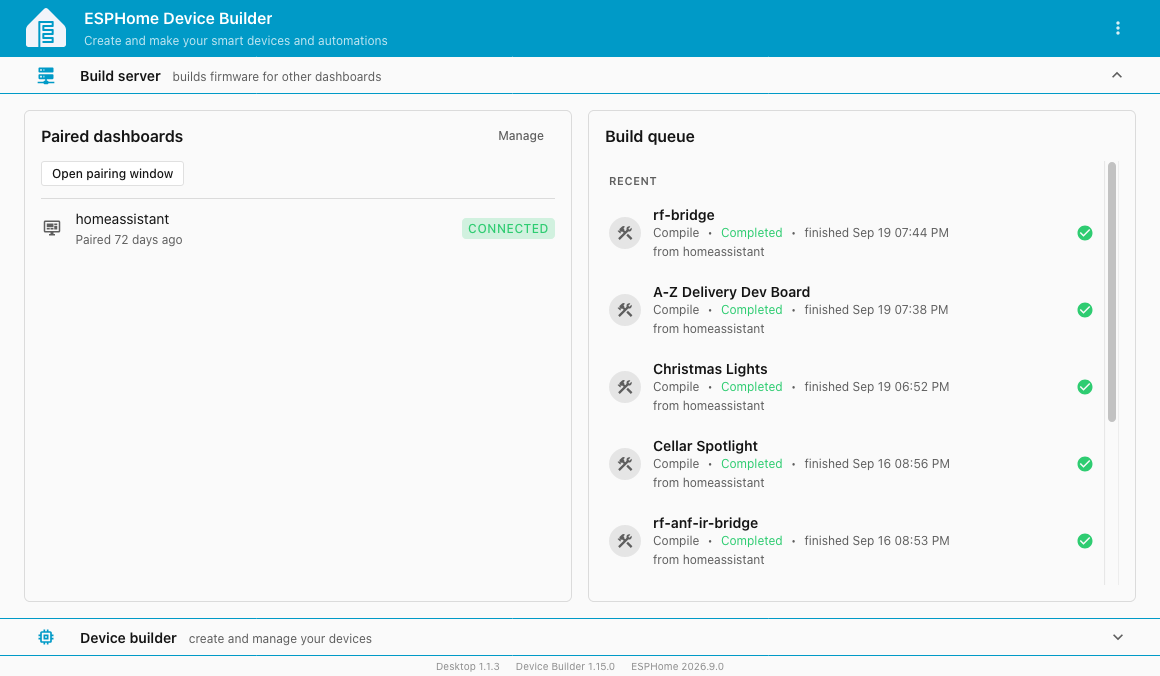Click the Paired dashboards heading
This screenshot has height=676, width=1160.
click(112, 137)
